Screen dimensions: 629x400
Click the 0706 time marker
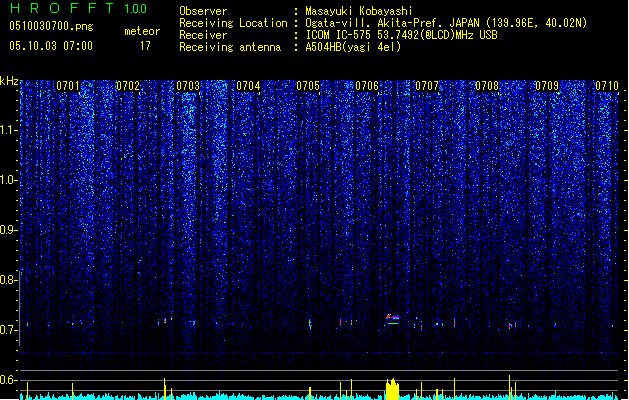367,86
